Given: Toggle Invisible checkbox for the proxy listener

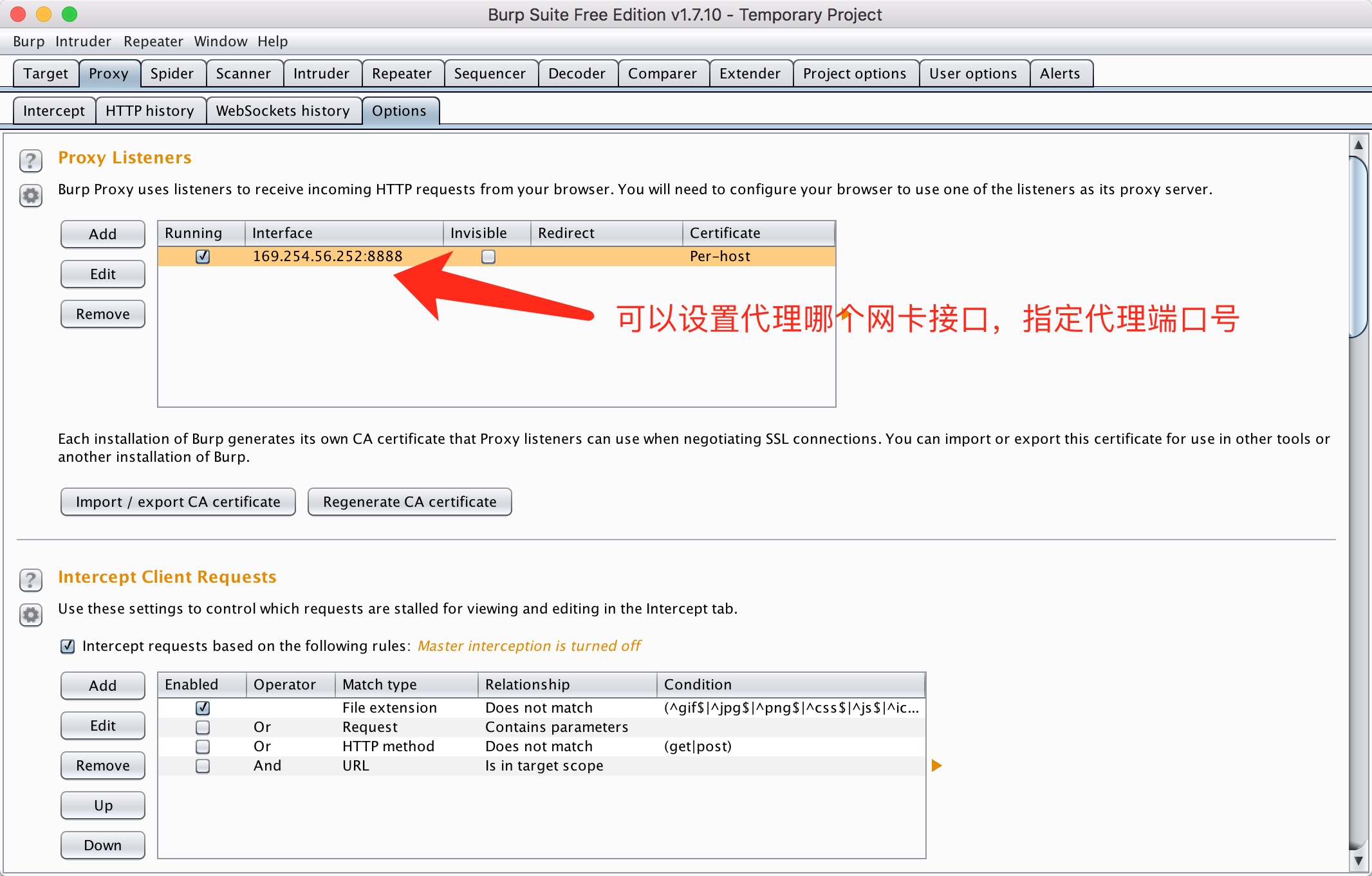Looking at the screenshot, I should 488,257.
